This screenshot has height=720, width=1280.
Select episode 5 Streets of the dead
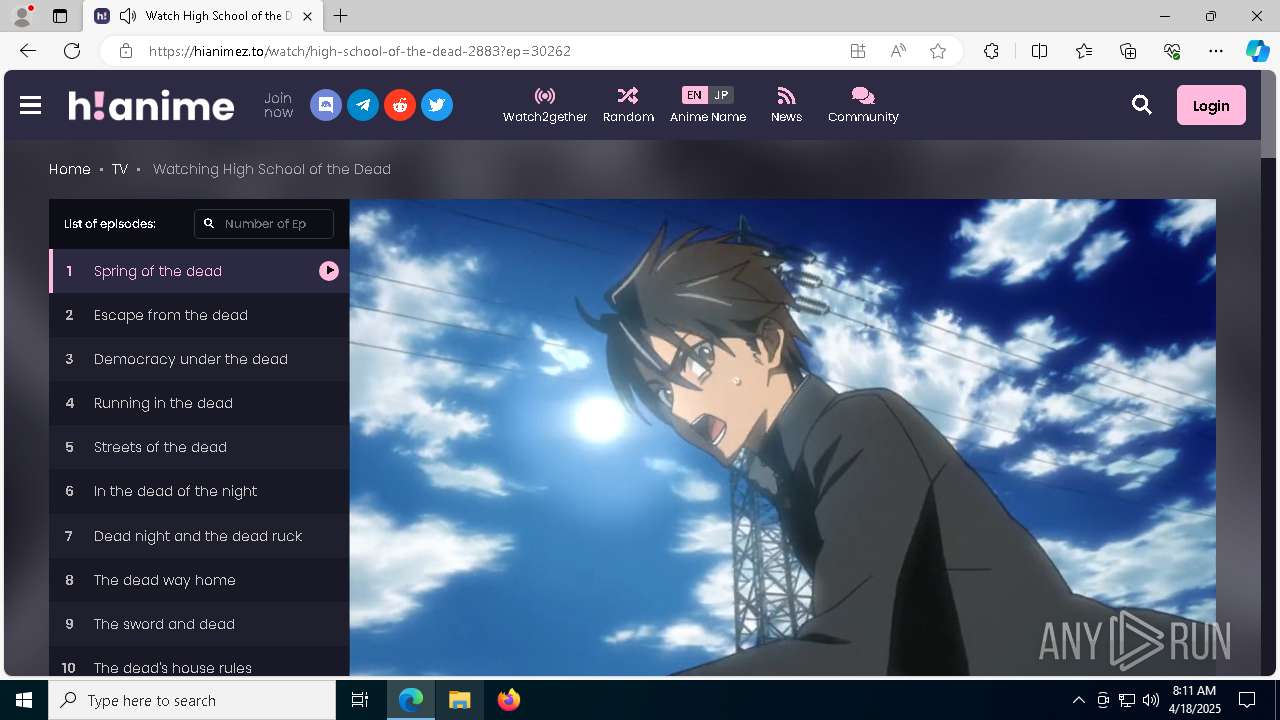point(199,447)
